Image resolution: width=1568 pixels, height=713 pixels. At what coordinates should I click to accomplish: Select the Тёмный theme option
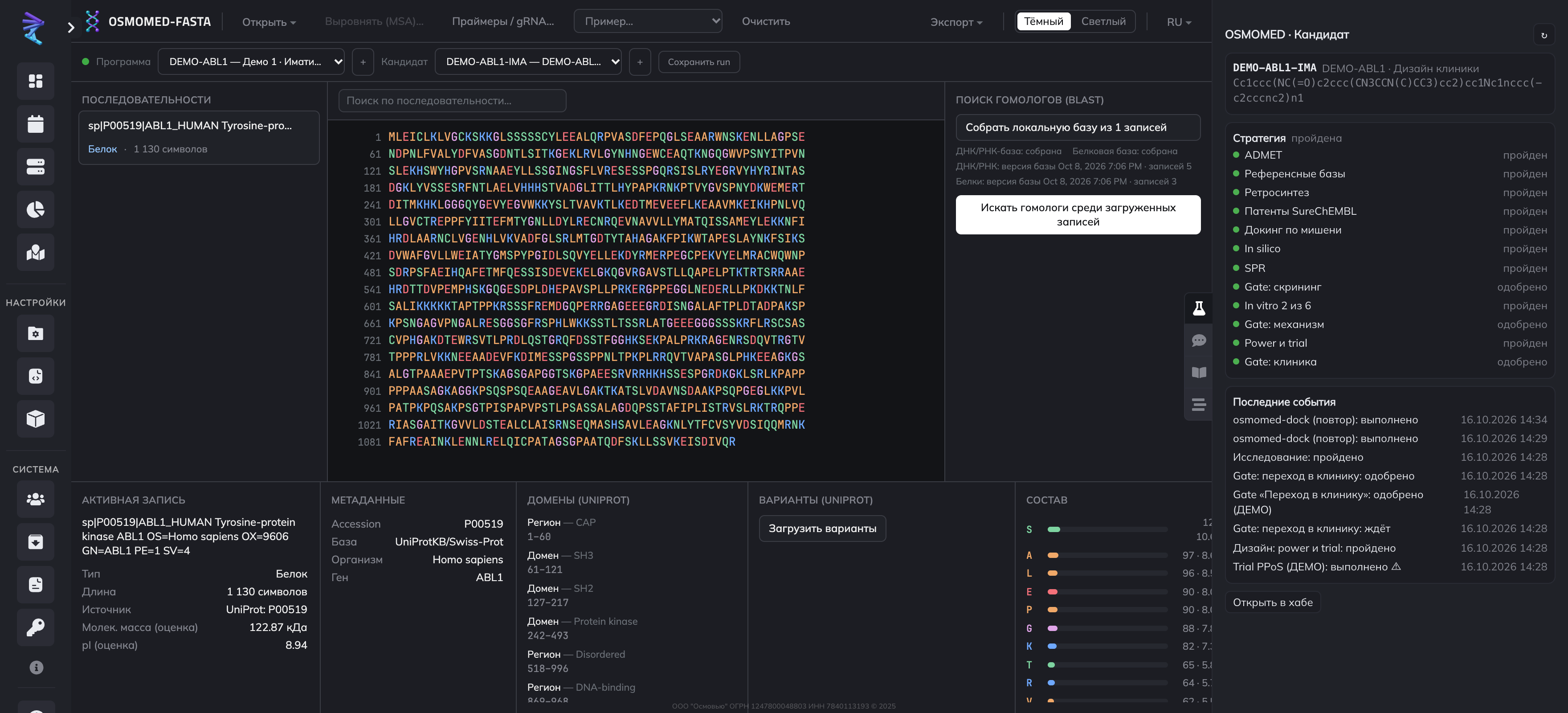[x=1043, y=21]
